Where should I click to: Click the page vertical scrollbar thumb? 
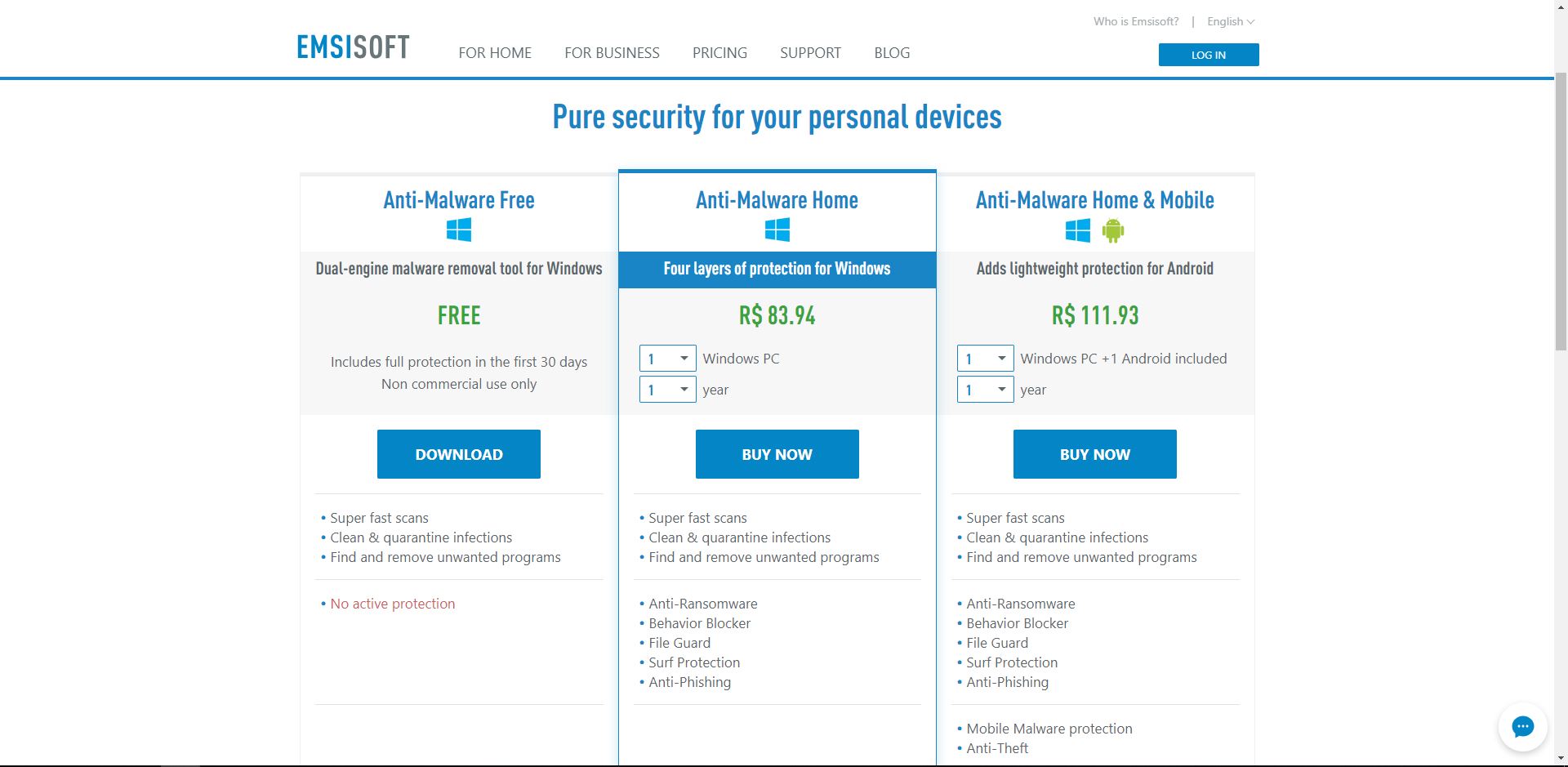[x=1561, y=212]
